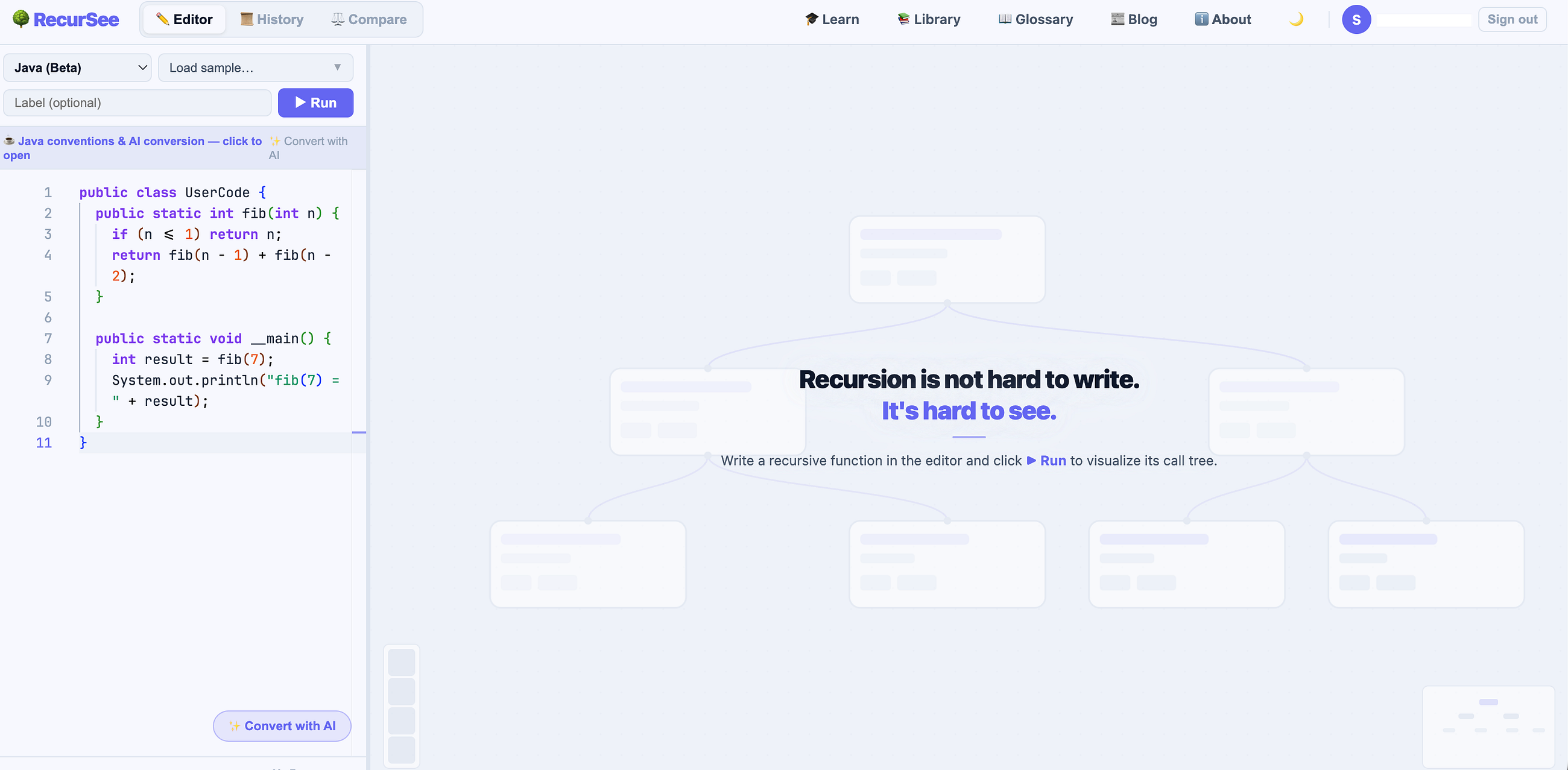Open the Java (Beta) language dropdown
This screenshot has height=770, width=1568.
[x=77, y=68]
